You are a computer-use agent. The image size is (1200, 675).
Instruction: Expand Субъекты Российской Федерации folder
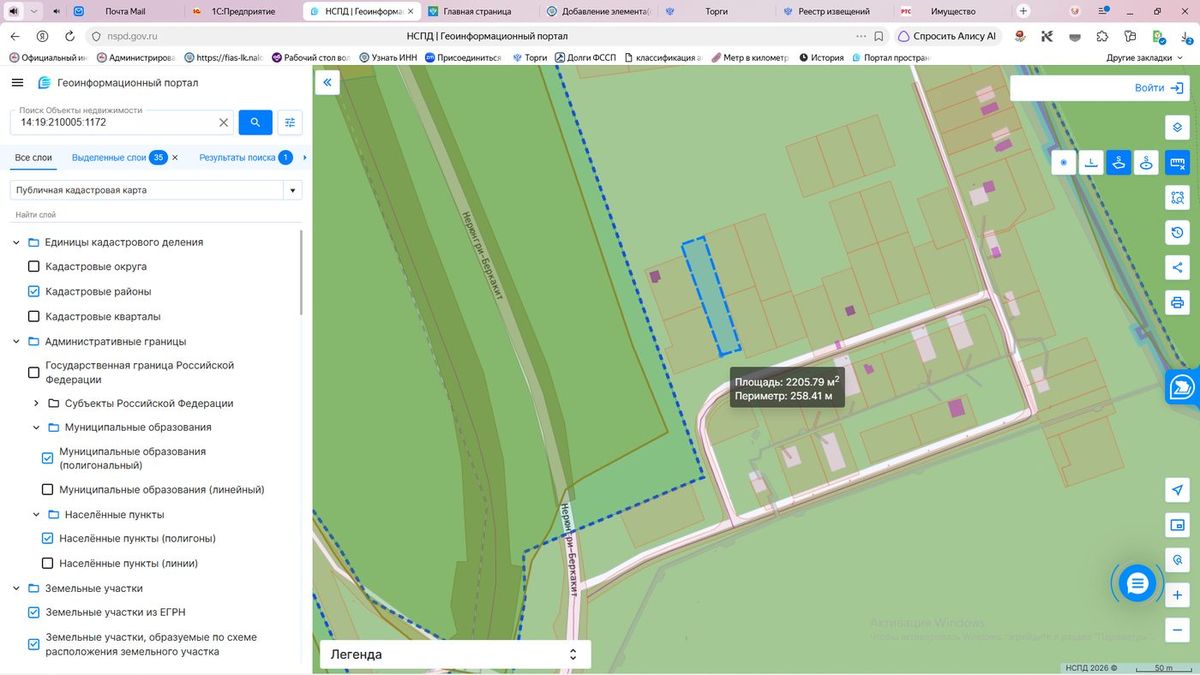pos(37,403)
